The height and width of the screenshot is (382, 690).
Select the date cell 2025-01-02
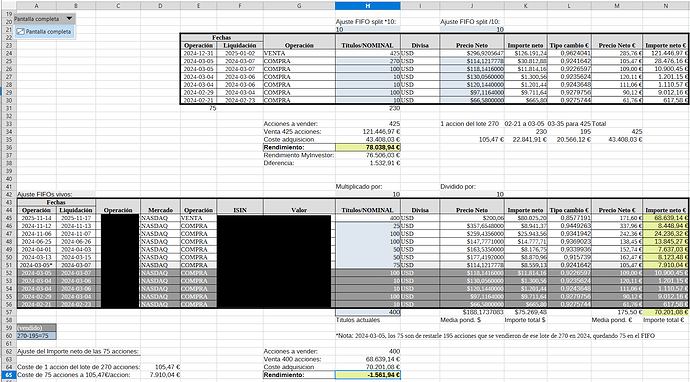point(240,53)
